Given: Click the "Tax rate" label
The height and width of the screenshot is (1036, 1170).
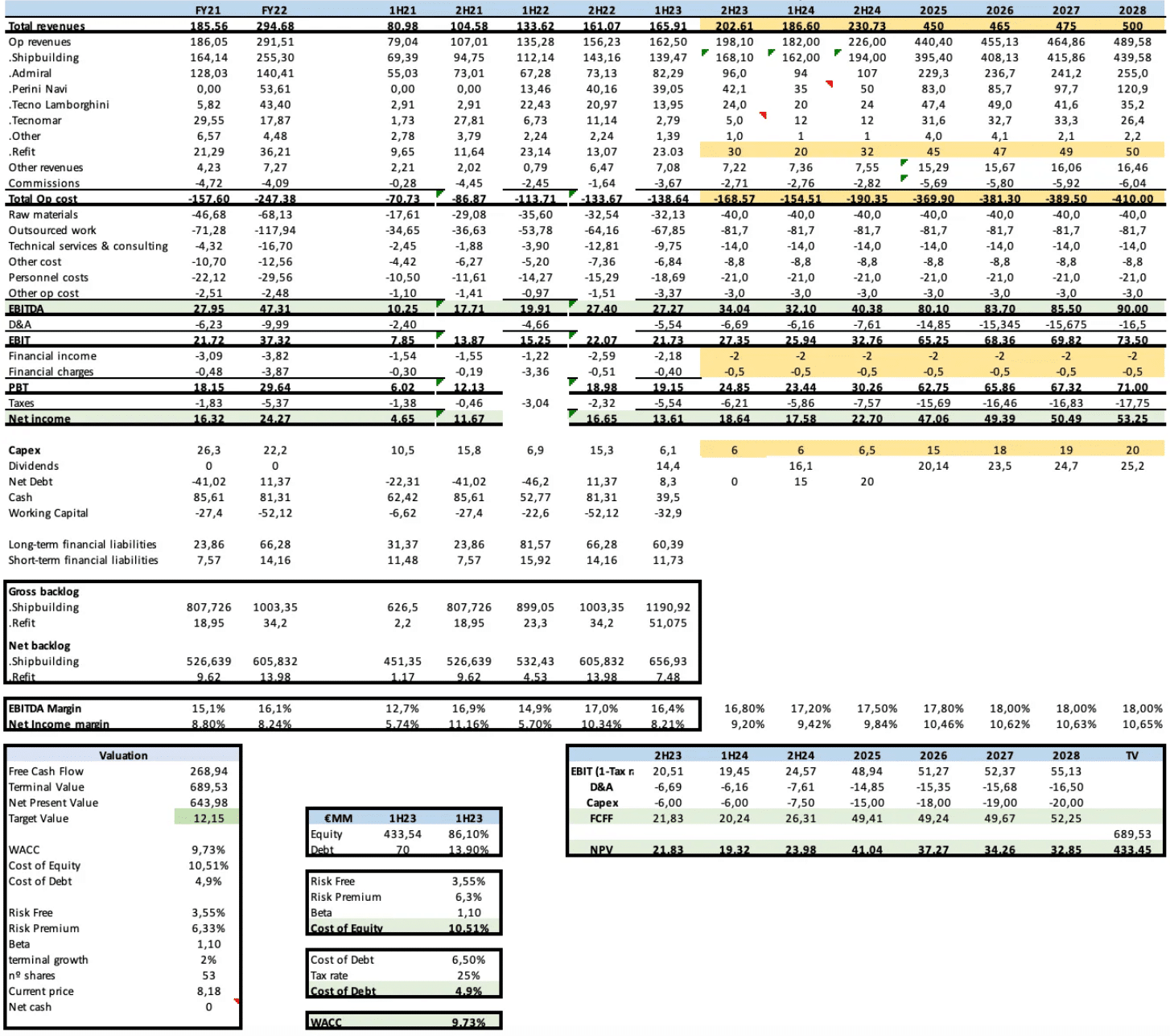Looking at the screenshot, I should pyautogui.click(x=329, y=976).
